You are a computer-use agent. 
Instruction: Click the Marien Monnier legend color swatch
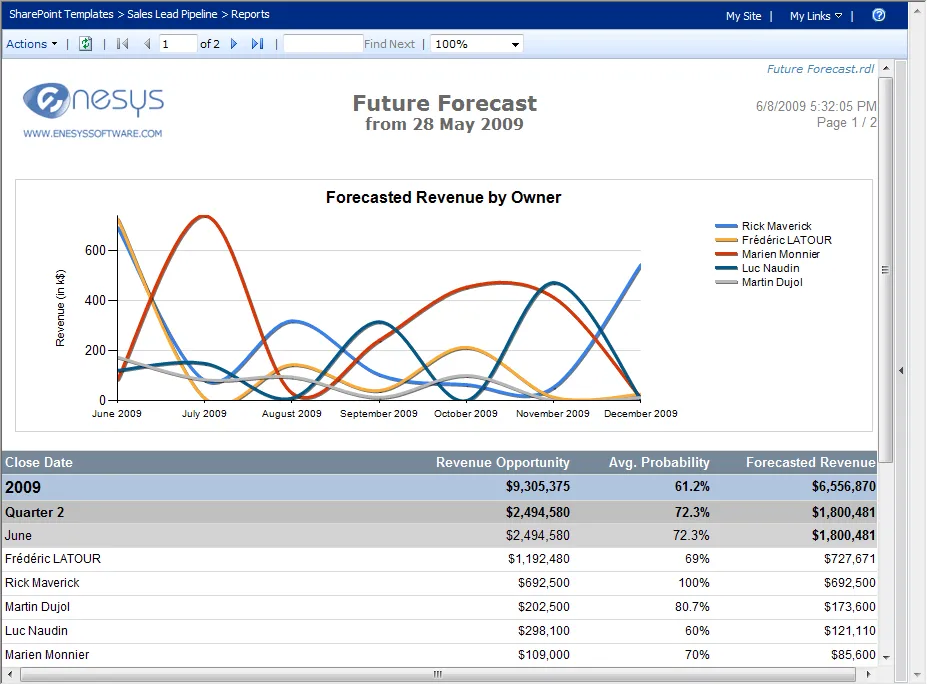(726, 255)
